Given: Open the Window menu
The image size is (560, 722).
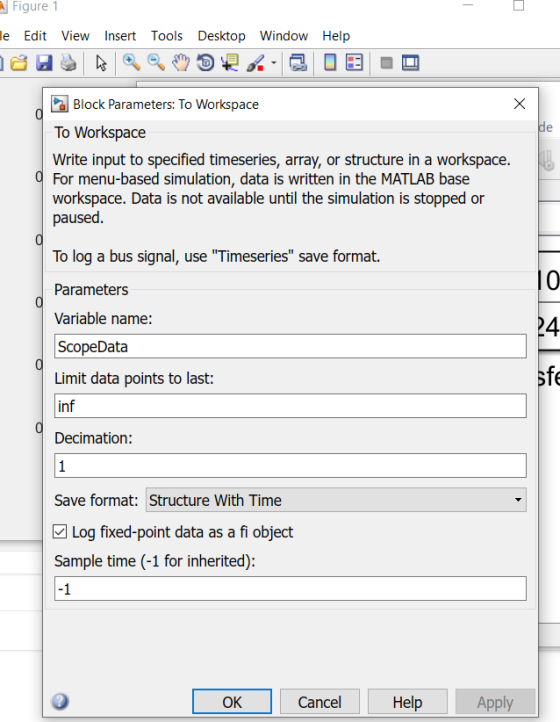Looking at the screenshot, I should pyautogui.click(x=284, y=36).
